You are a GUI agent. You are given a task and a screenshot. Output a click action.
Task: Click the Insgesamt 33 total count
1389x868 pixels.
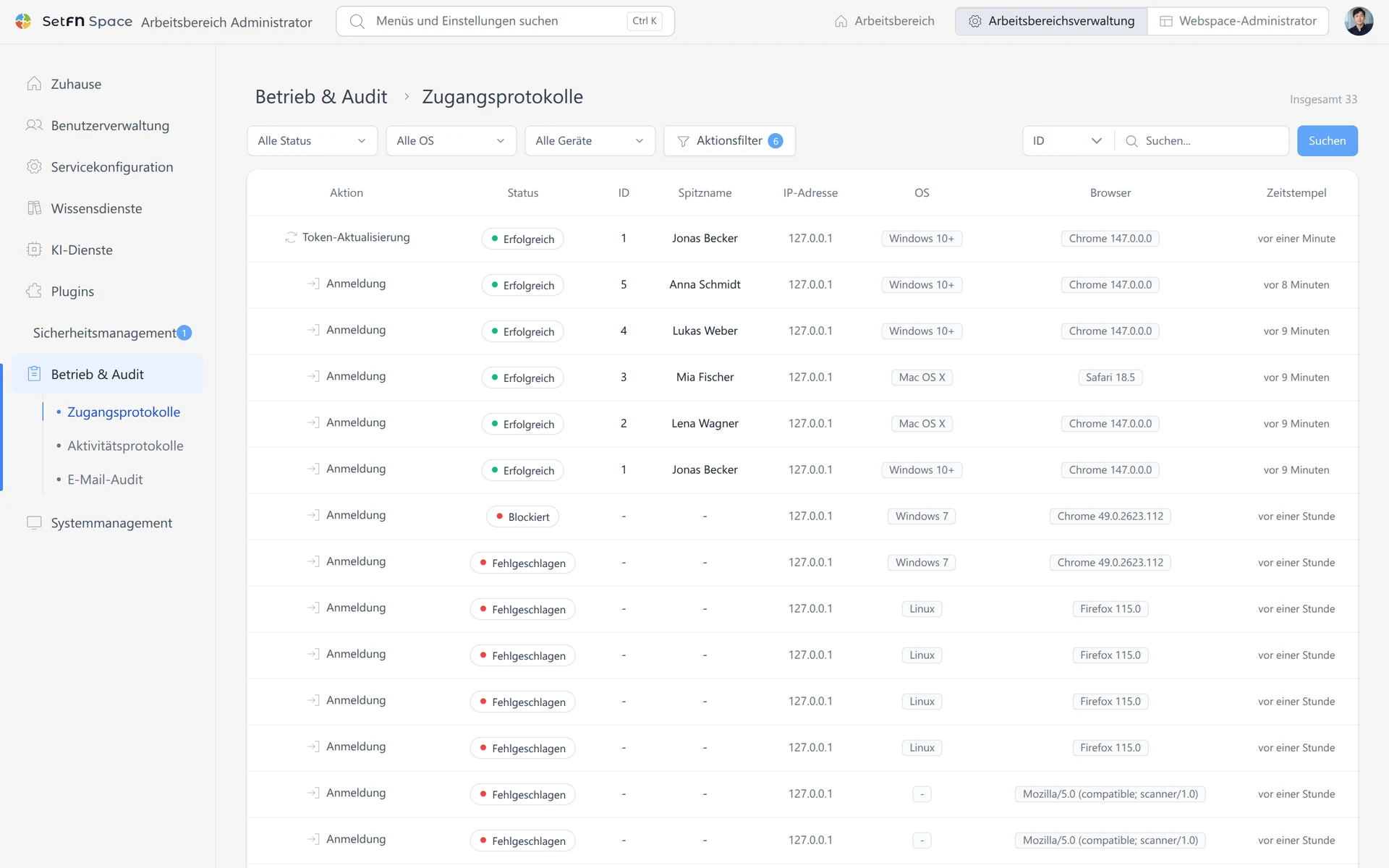1323,99
